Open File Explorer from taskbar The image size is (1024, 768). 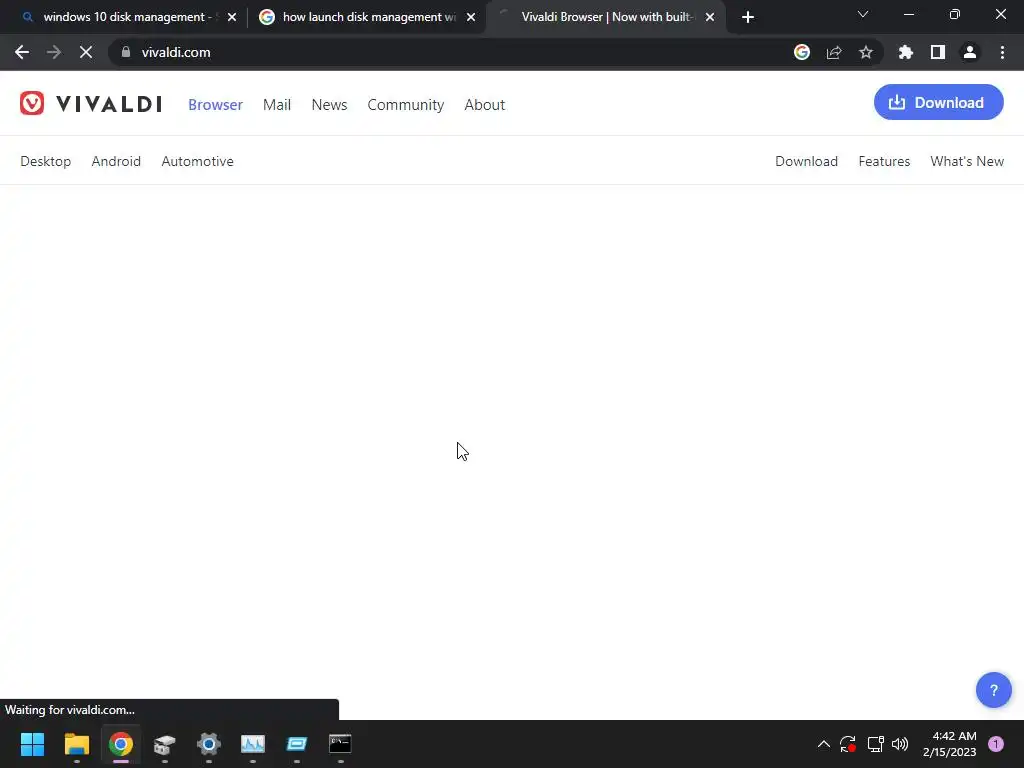coord(77,744)
